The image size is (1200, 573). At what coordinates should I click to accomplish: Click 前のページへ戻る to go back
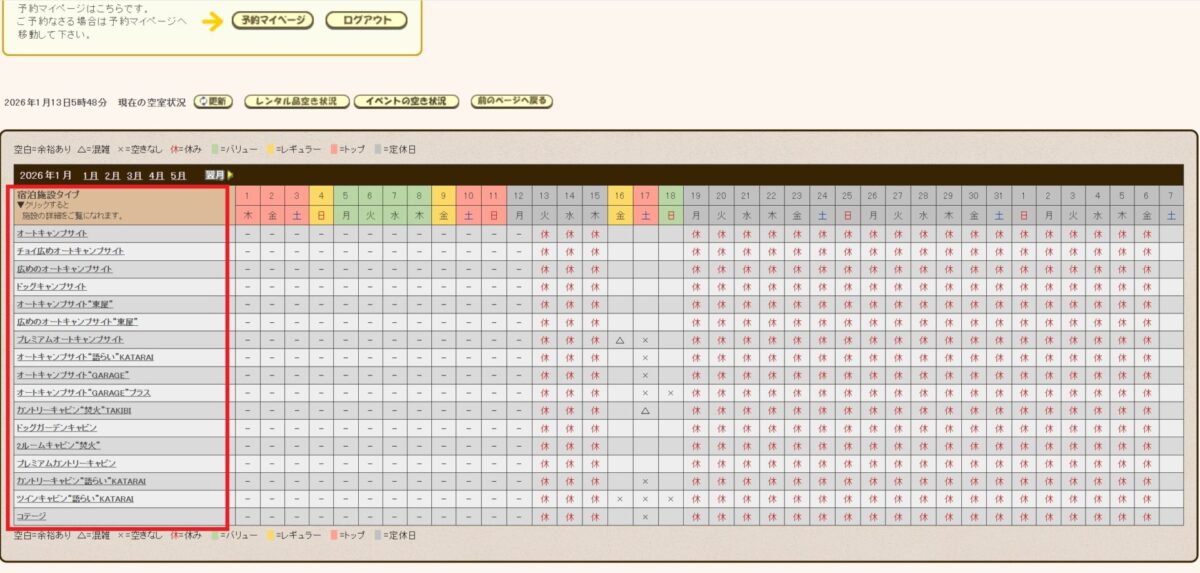pos(511,102)
